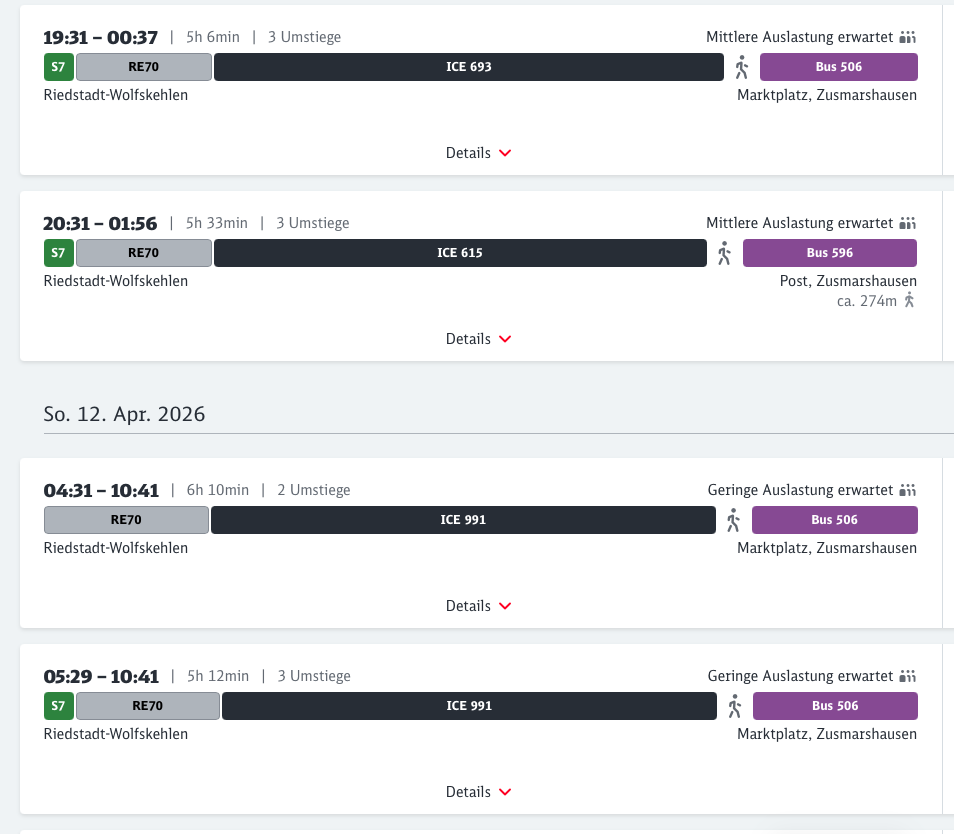
Task: Expand Details for the 20:31 – 01:56 trip
Action: click(x=478, y=339)
